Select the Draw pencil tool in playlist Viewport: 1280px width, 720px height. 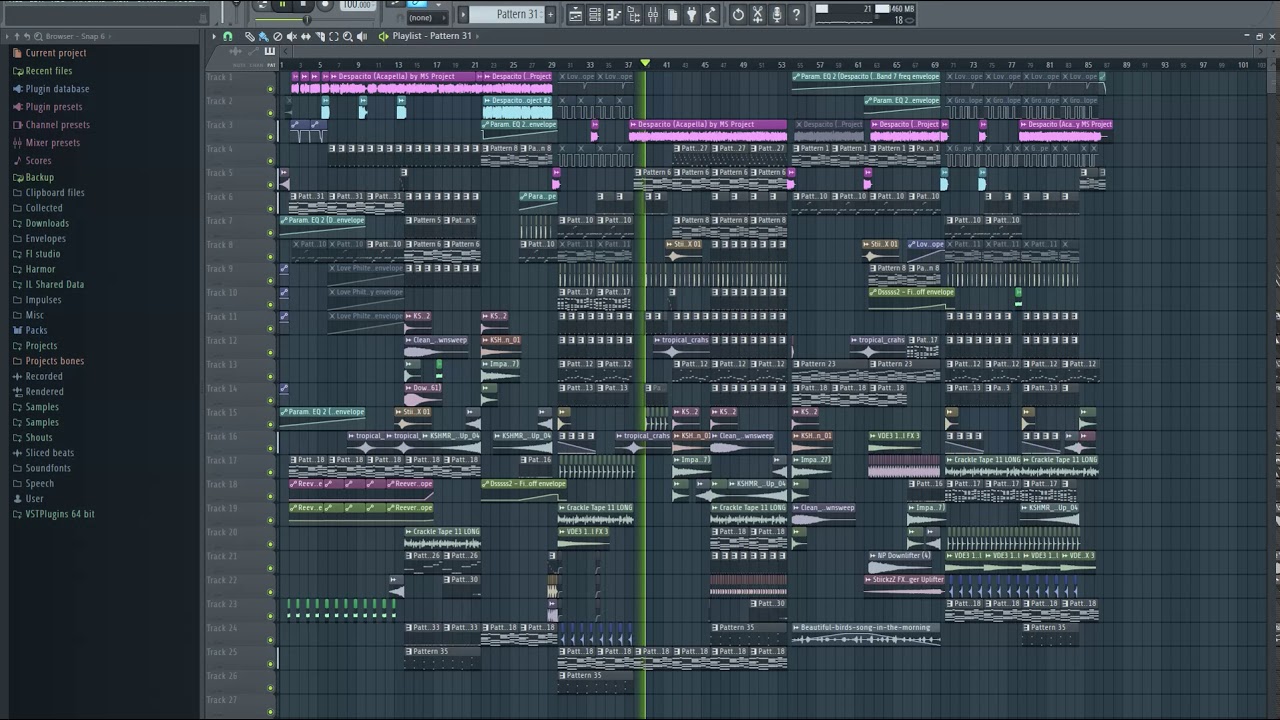click(x=249, y=36)
